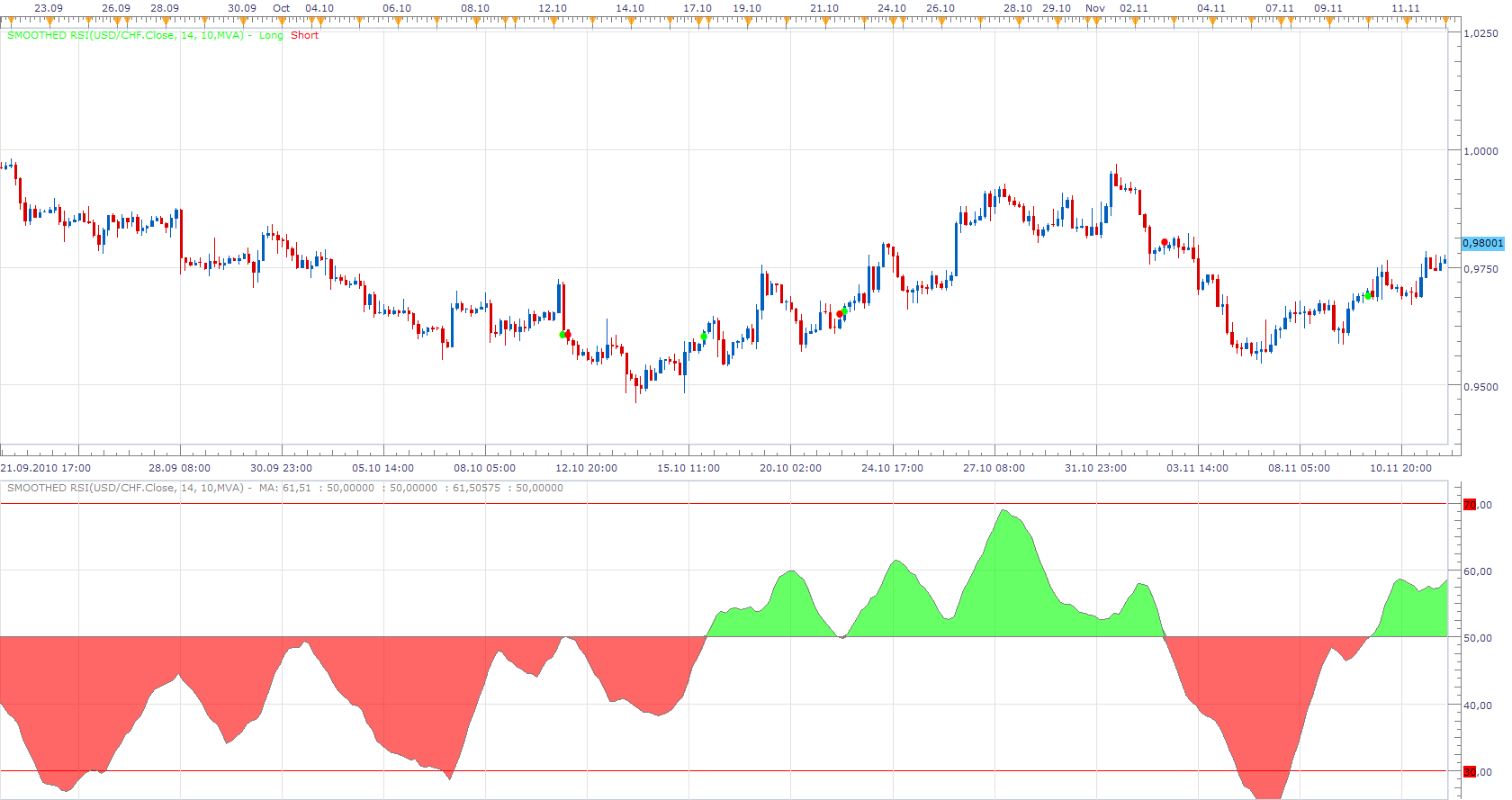Click the '27.10 08:00' bottom axis label

[x=994, y=468]
